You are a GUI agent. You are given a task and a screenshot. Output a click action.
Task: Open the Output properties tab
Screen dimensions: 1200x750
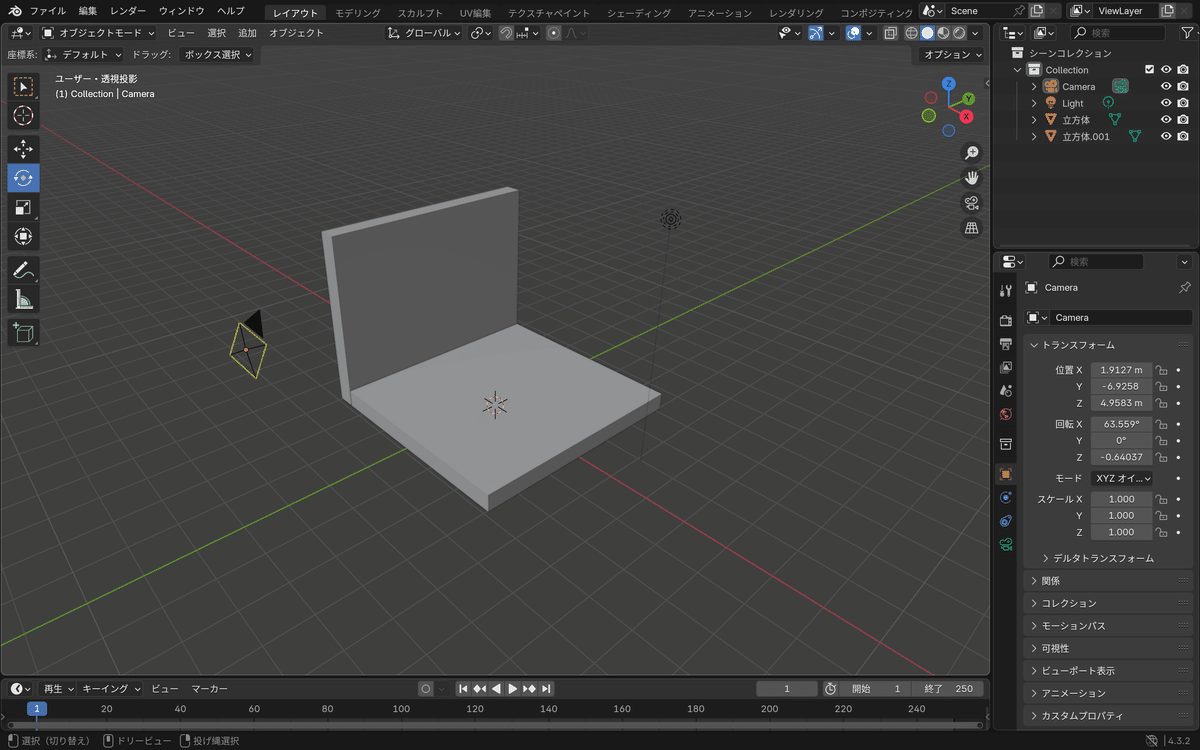point(1006,344)
